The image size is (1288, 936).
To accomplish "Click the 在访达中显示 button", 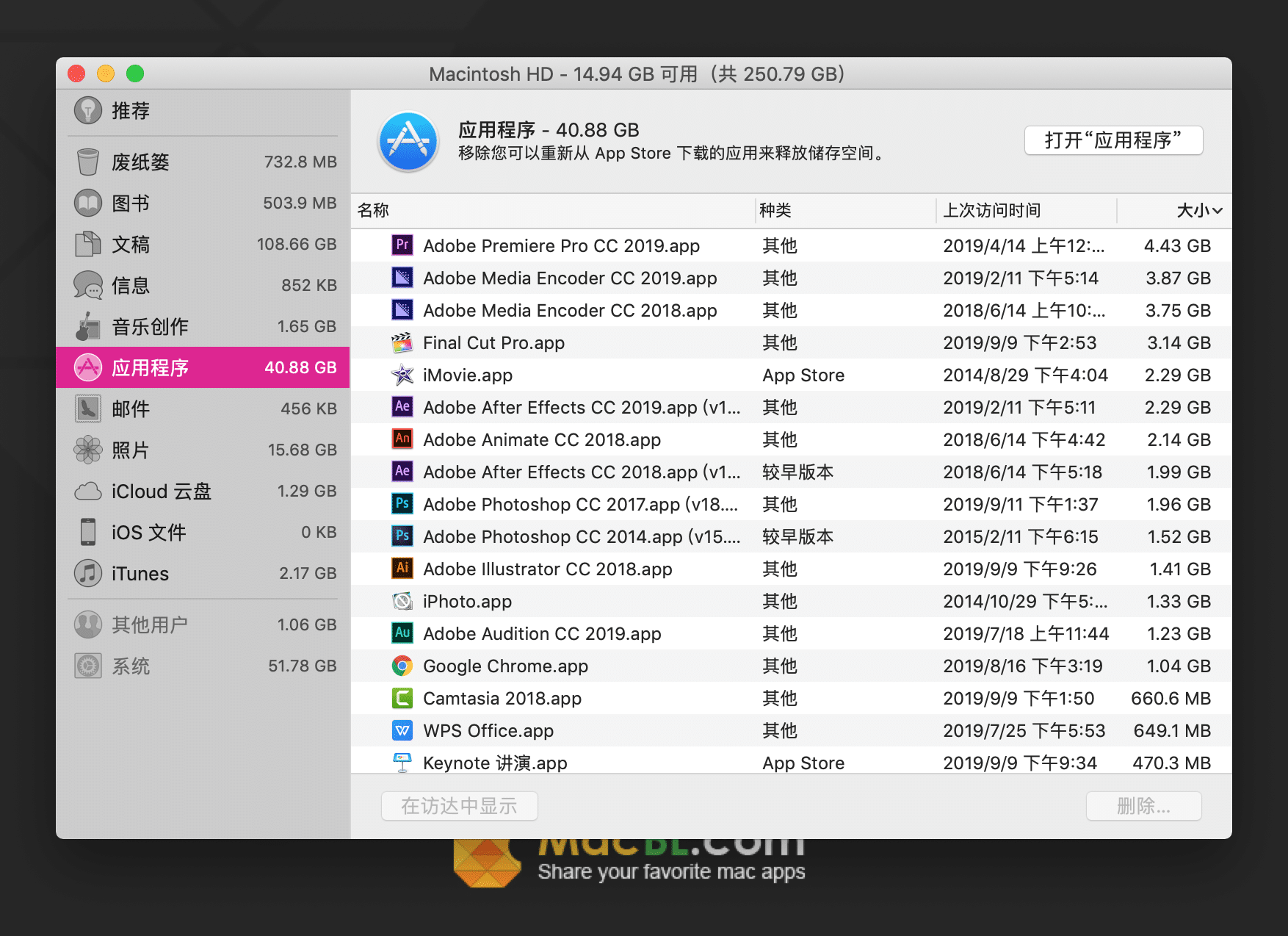I will pos(460,806).
